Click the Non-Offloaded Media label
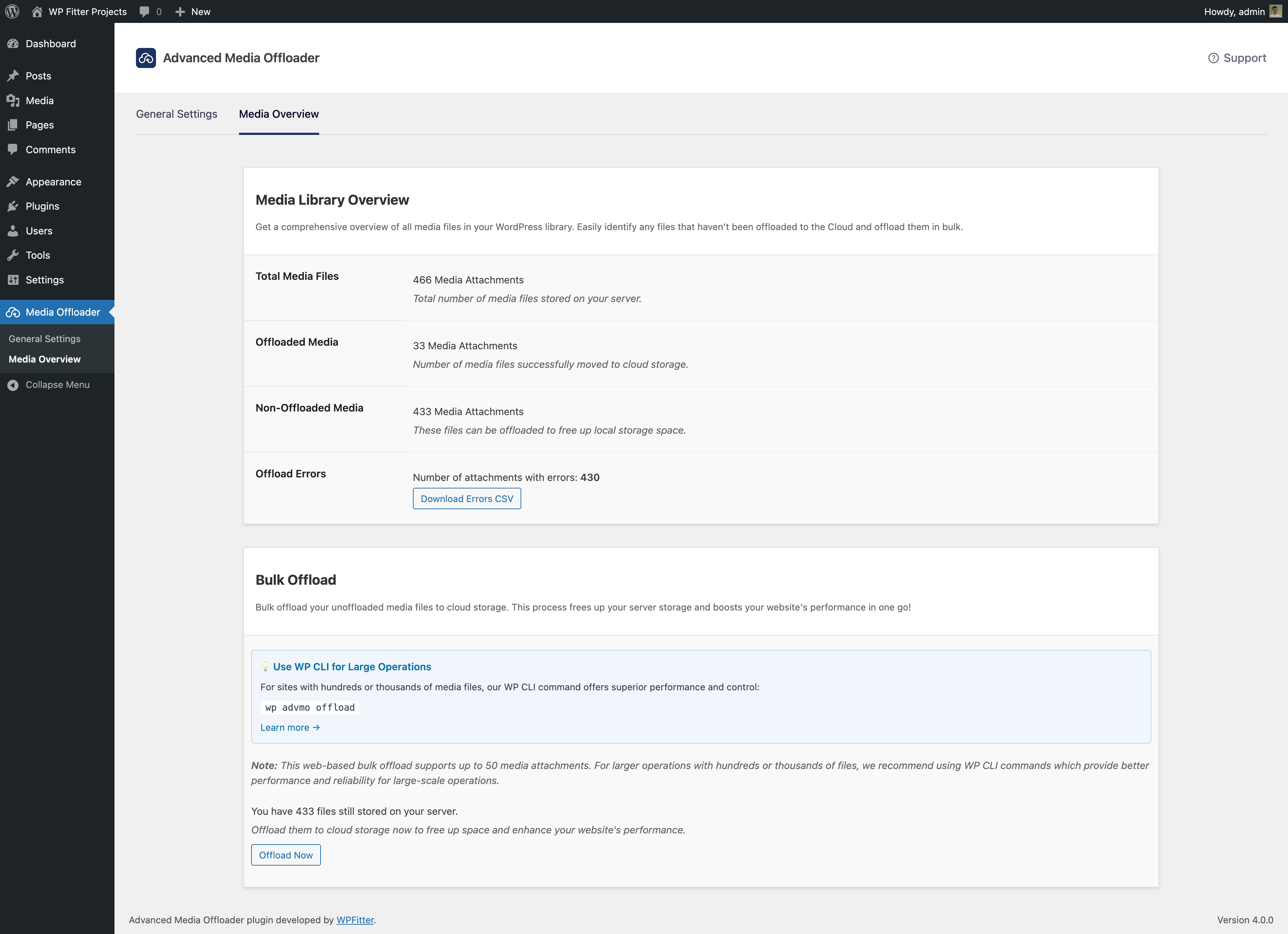The image size is (1288, 934). [x=309, y=408]
